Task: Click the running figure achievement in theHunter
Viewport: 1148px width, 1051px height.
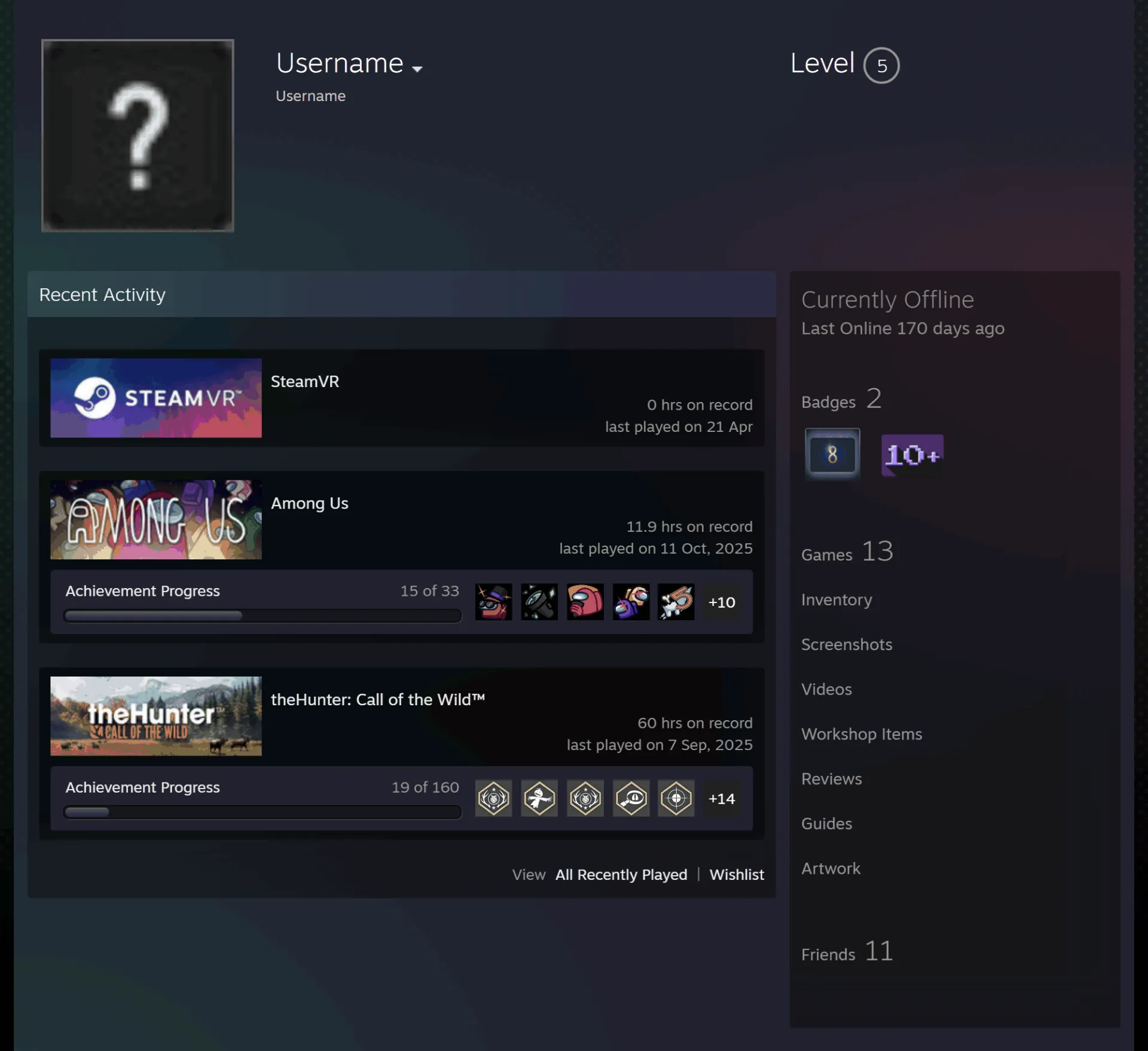Action: [x=539, y=798]
